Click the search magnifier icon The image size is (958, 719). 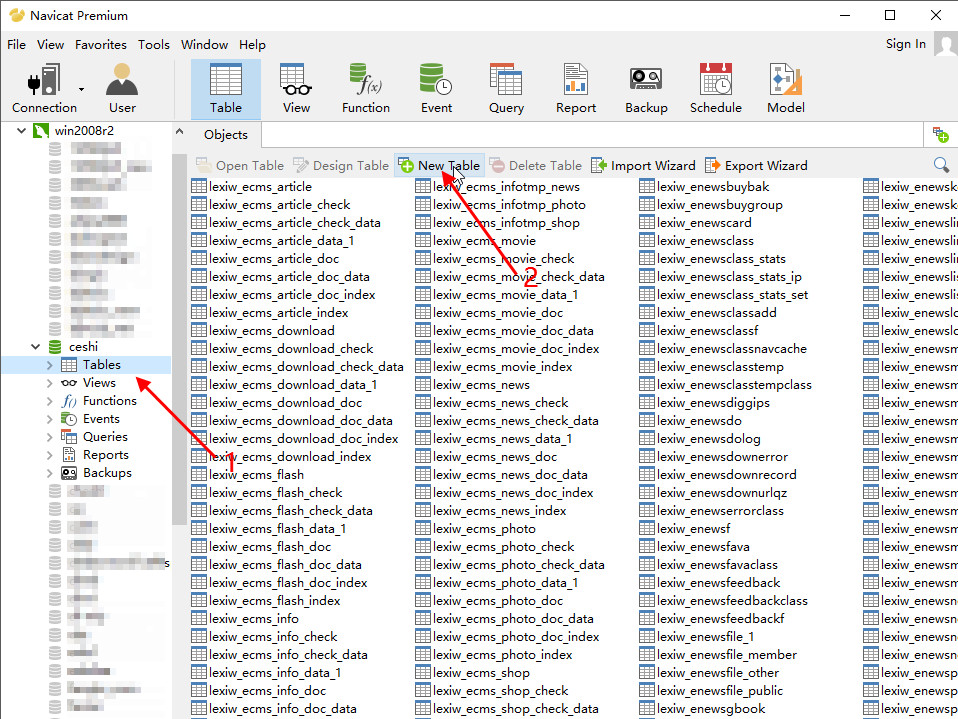[941, 164]
